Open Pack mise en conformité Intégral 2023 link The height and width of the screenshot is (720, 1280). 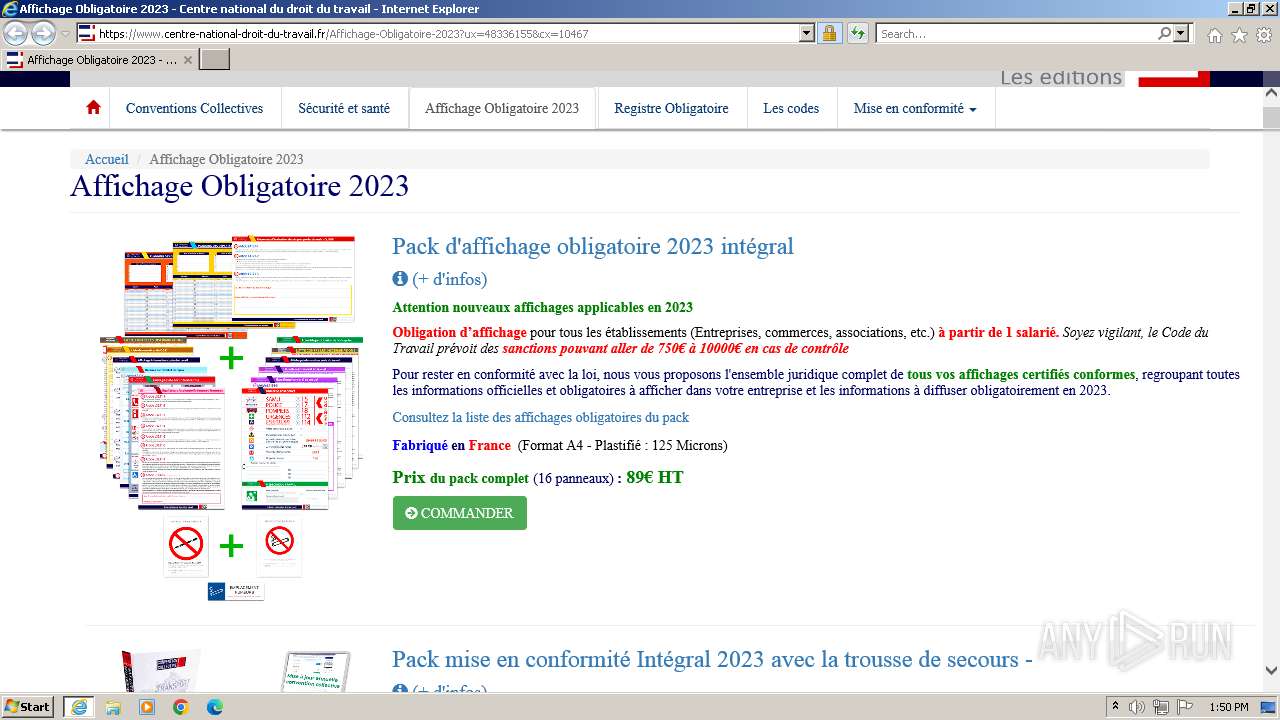click(712, 660)
